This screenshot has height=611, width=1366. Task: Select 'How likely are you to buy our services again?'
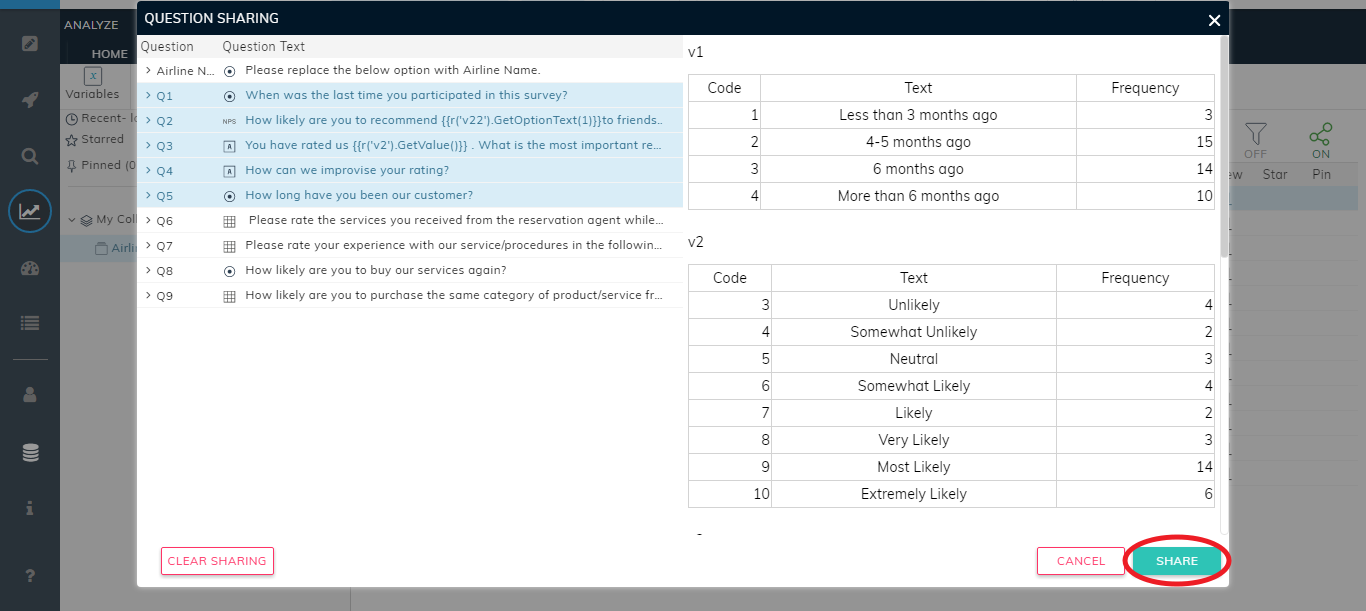coord(376,271)
